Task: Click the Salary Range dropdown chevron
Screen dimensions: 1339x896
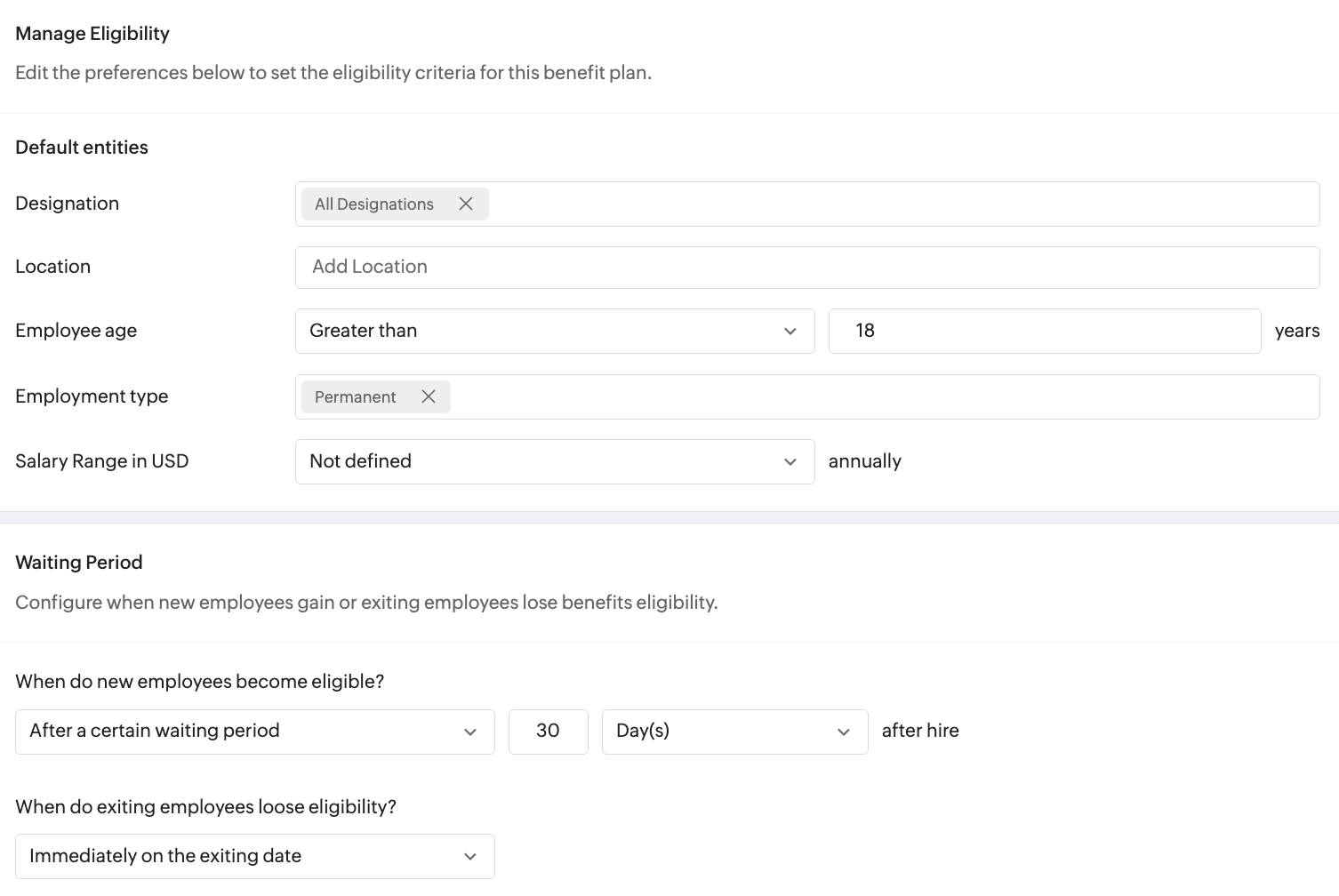Action: (790, 462)
